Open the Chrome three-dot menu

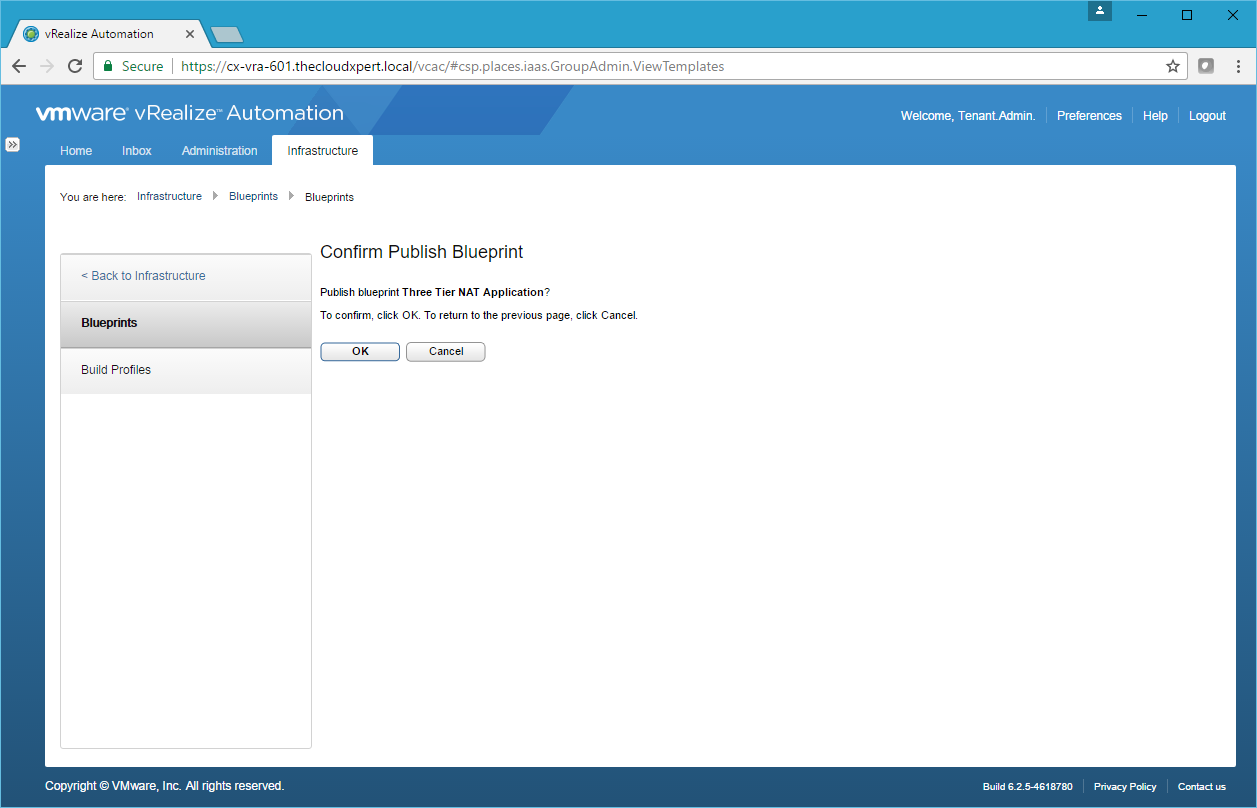[1237, 66]
